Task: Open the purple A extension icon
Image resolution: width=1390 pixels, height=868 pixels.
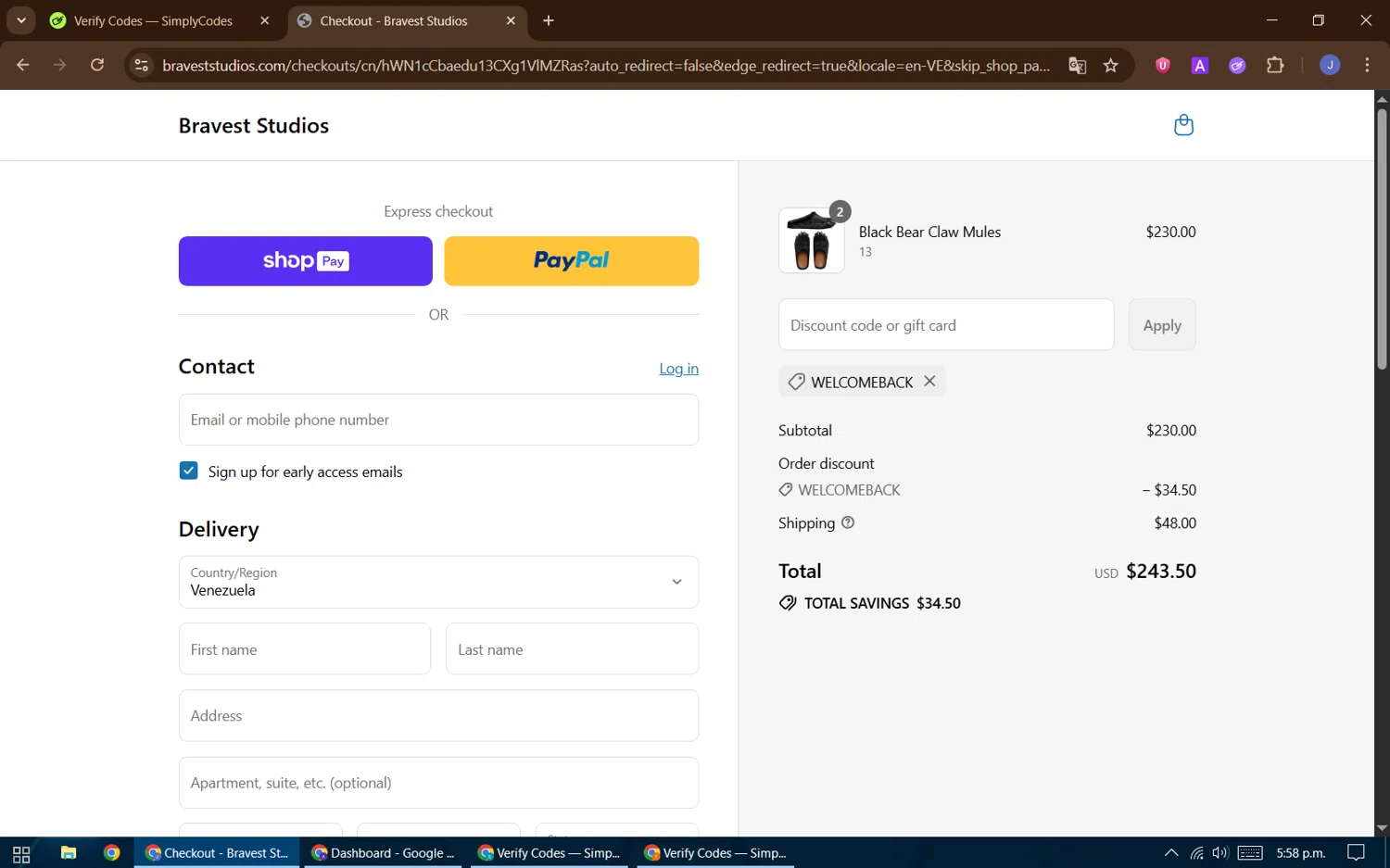Action: [1200, 65]
